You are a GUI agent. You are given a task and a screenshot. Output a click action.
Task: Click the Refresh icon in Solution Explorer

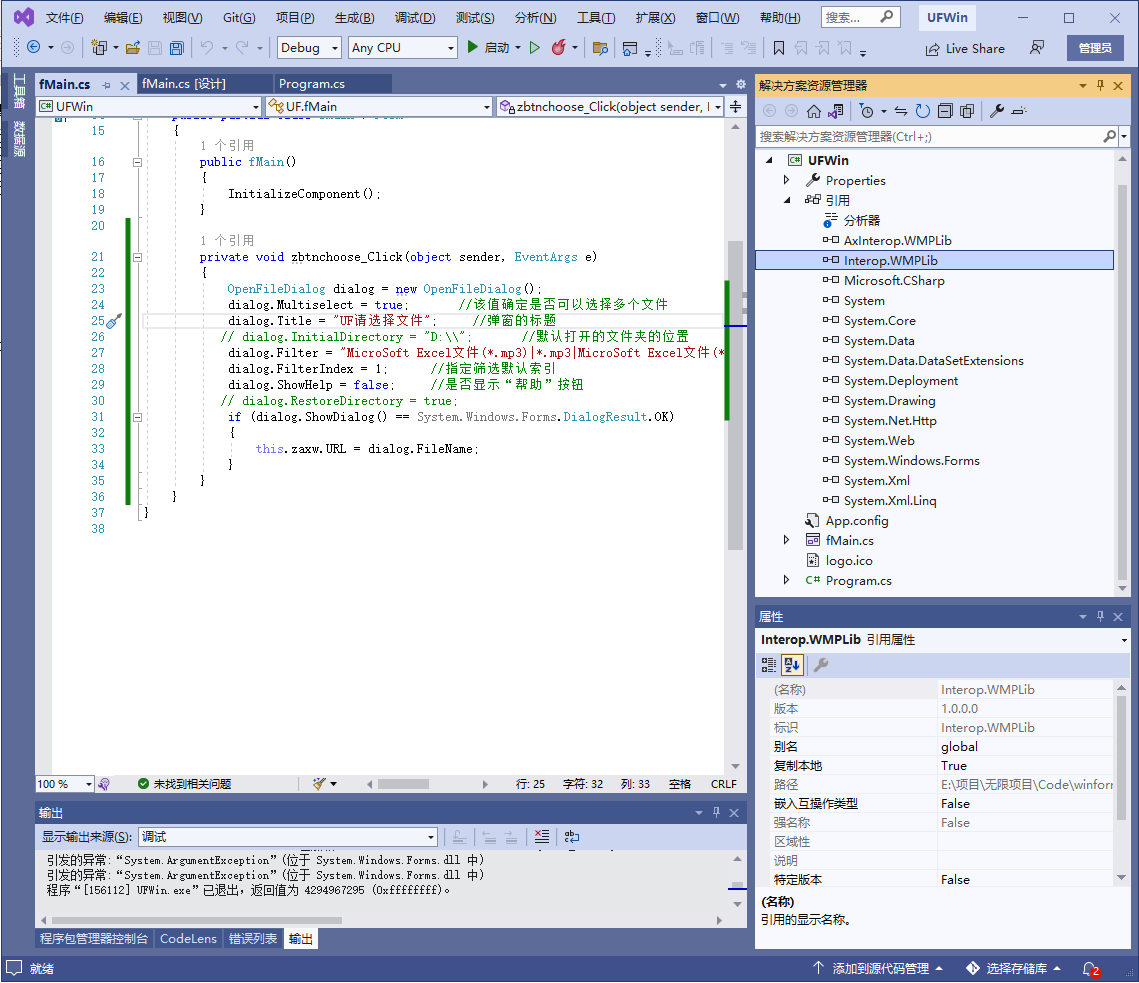pyautogui.click(x=923, y=111)
